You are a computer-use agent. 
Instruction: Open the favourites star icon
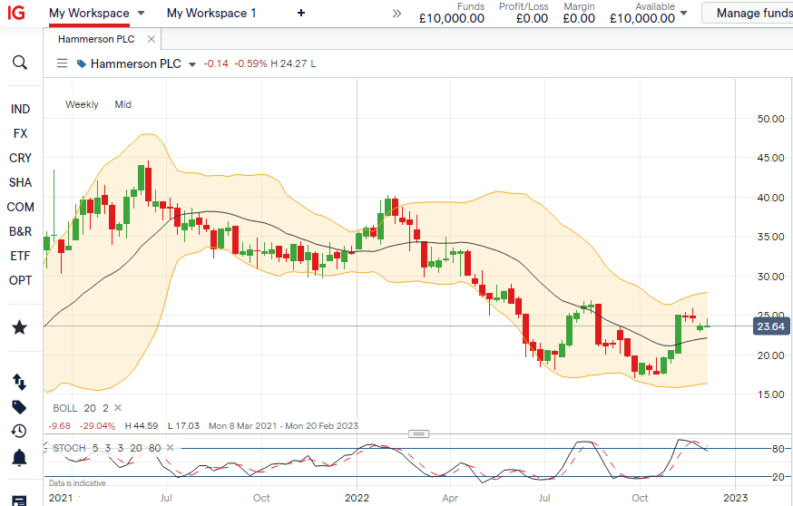point(20,328)
